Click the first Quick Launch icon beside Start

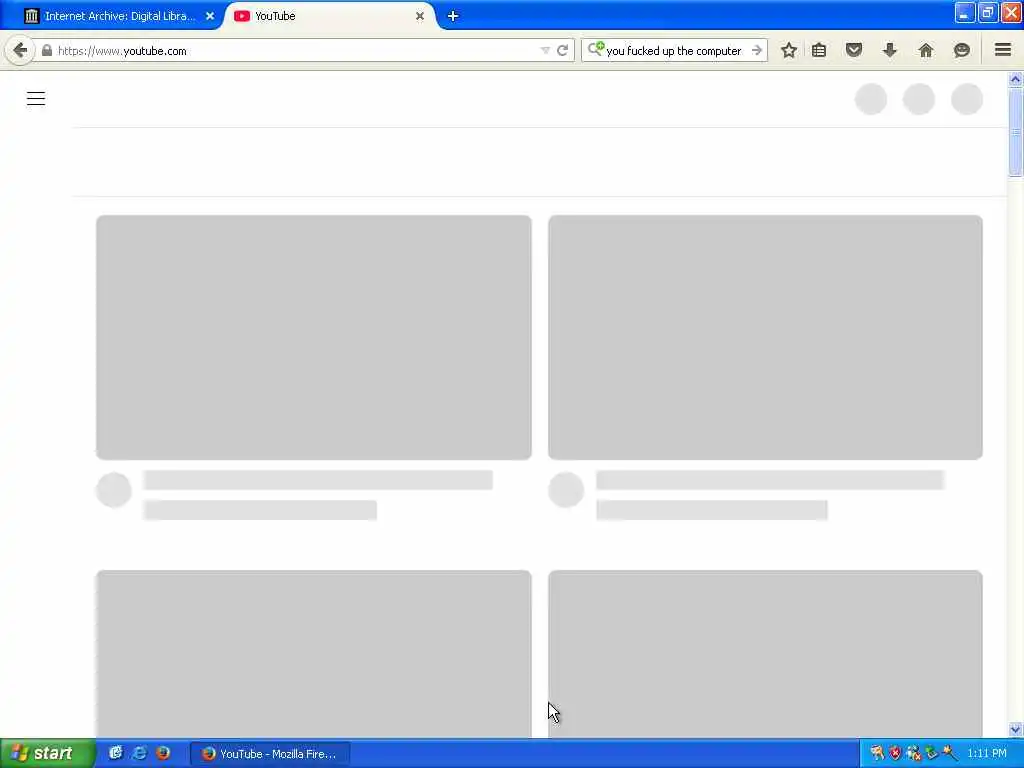pos(116,753)
